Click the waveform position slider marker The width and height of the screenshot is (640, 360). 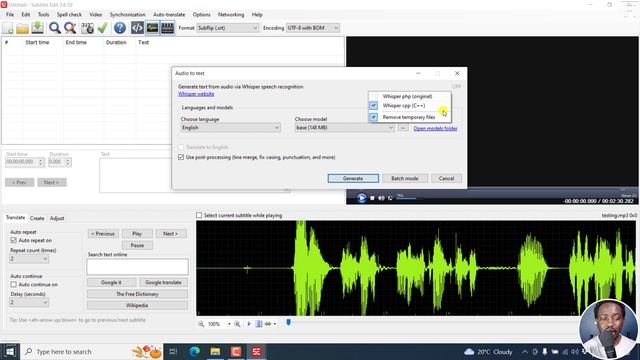tap(289, 323)
